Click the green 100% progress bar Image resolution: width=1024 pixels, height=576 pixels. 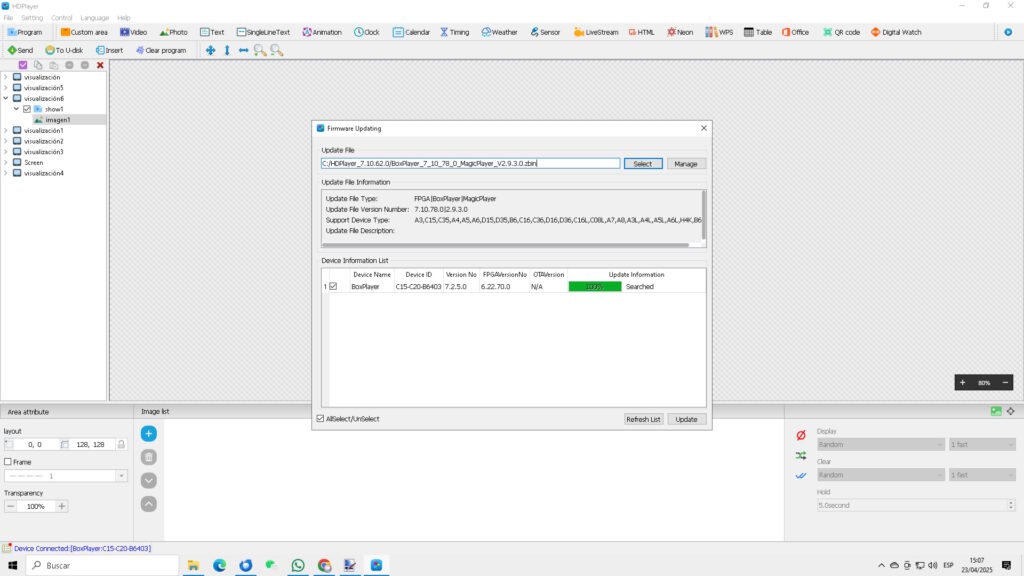[595, 287]
